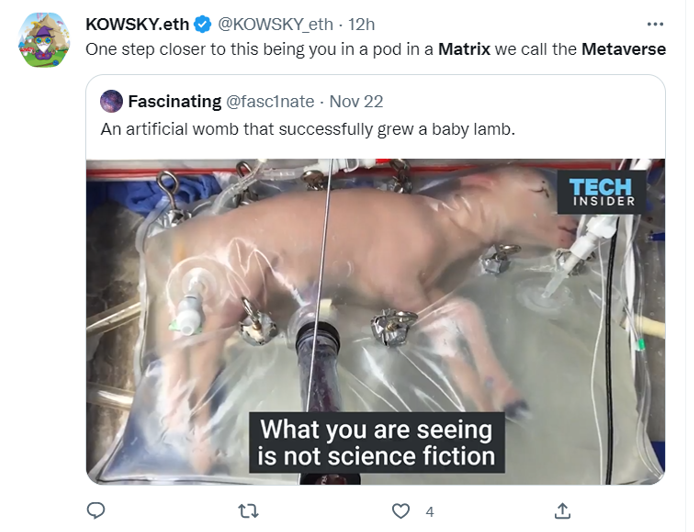Click the Fascinating display name
The height and width of the screenshot is (532, 694).
(172, 101)
